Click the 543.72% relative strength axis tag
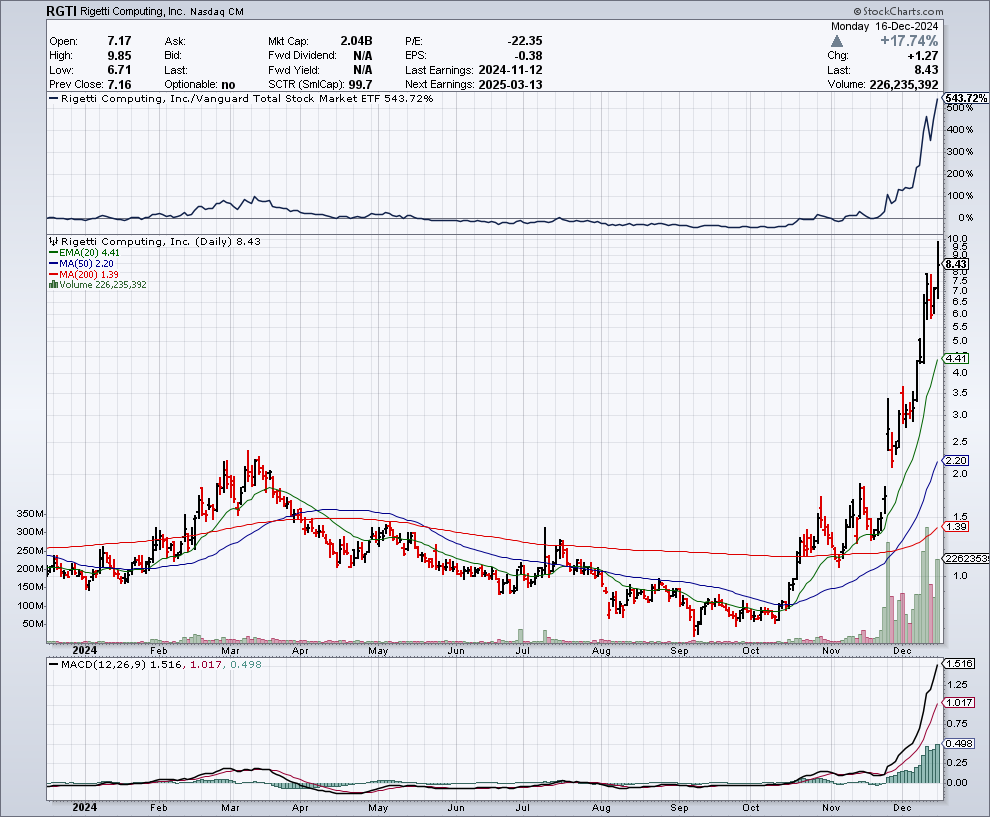Image resolution: width=990 pixels, height=817 pixels. (966, 98)
